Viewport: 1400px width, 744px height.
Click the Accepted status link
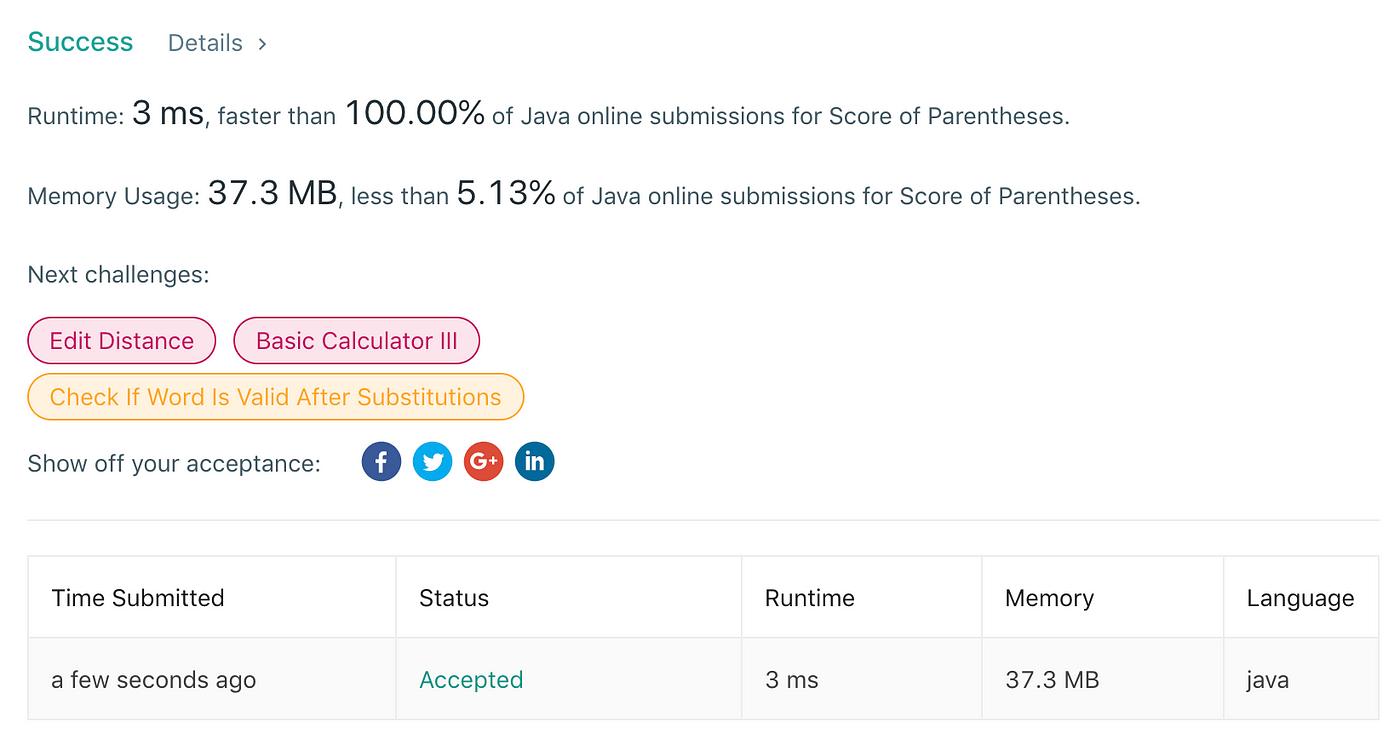tap(471, 680)
